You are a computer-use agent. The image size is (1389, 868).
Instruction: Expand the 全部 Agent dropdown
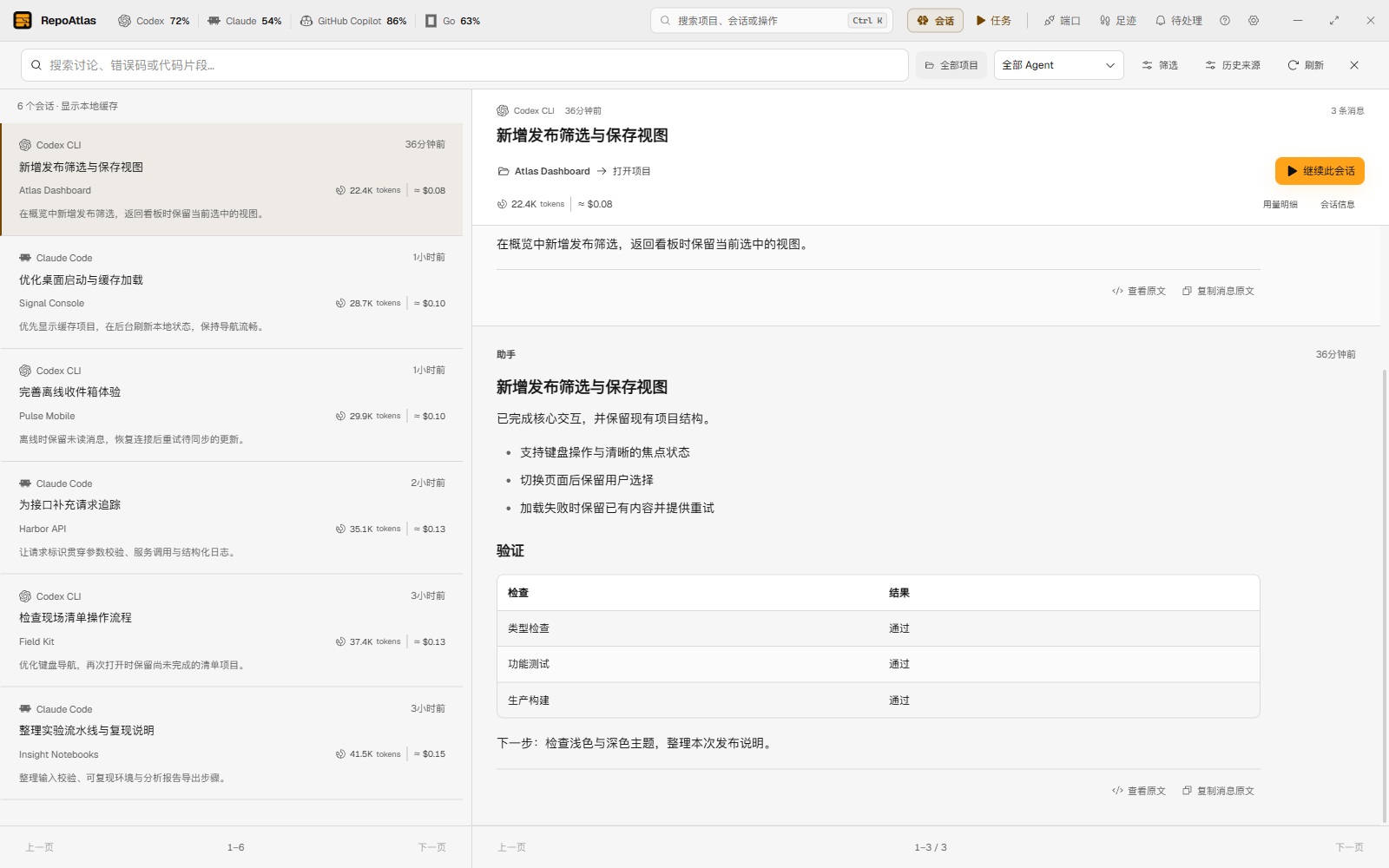click(x=1058, y=65)
